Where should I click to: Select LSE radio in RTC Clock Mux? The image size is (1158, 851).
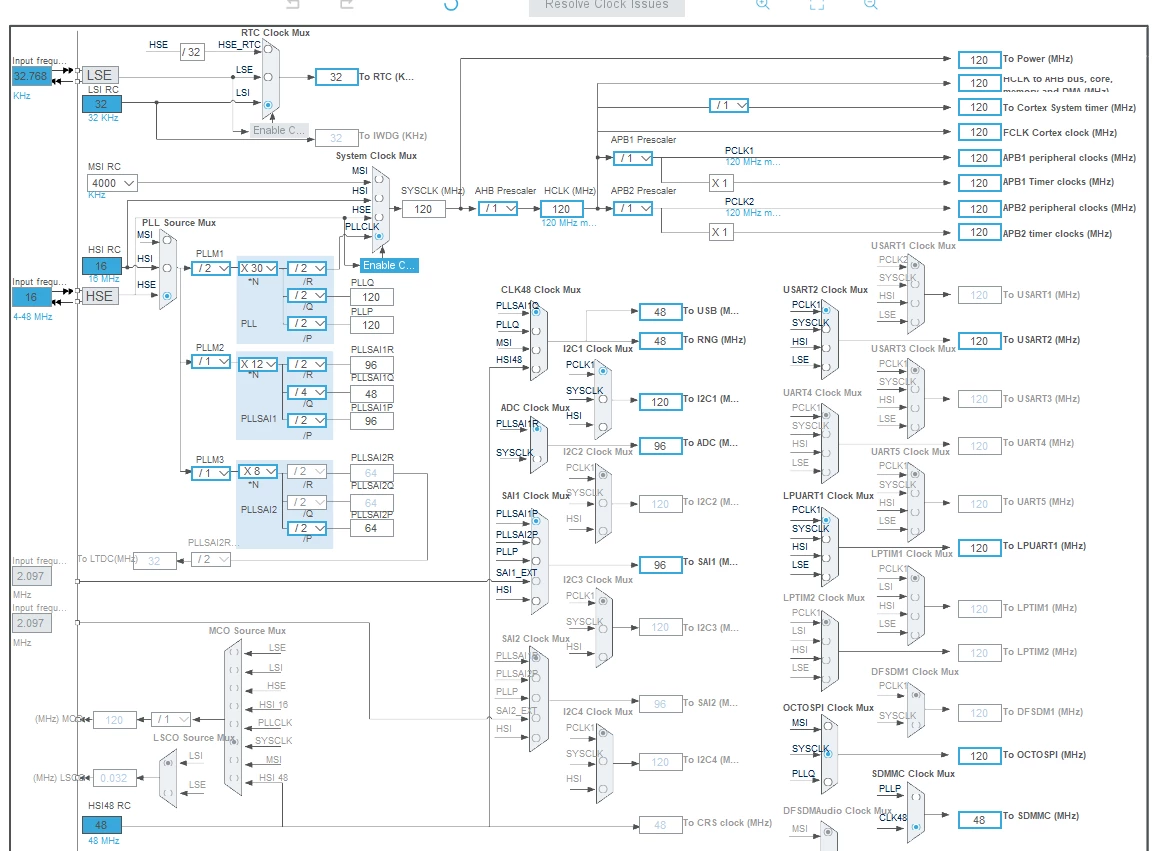pos(268,77)
